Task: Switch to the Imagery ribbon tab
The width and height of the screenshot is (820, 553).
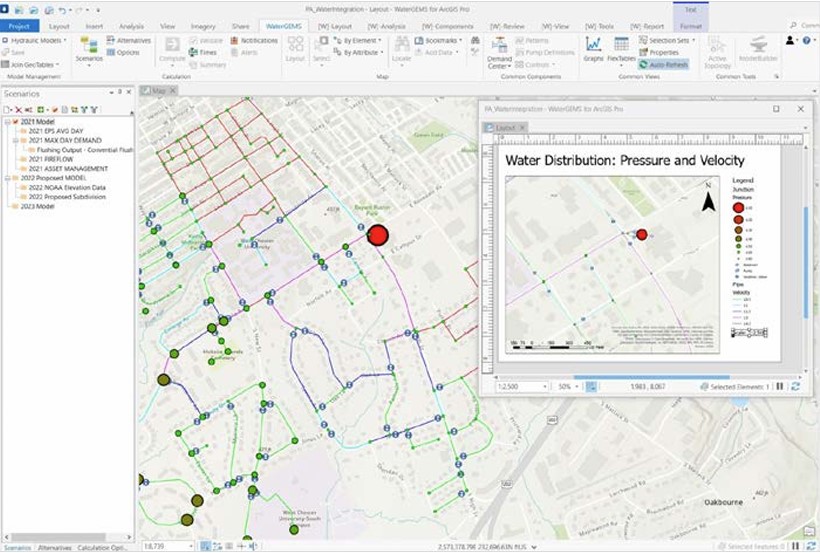Action: click(203, 26)
